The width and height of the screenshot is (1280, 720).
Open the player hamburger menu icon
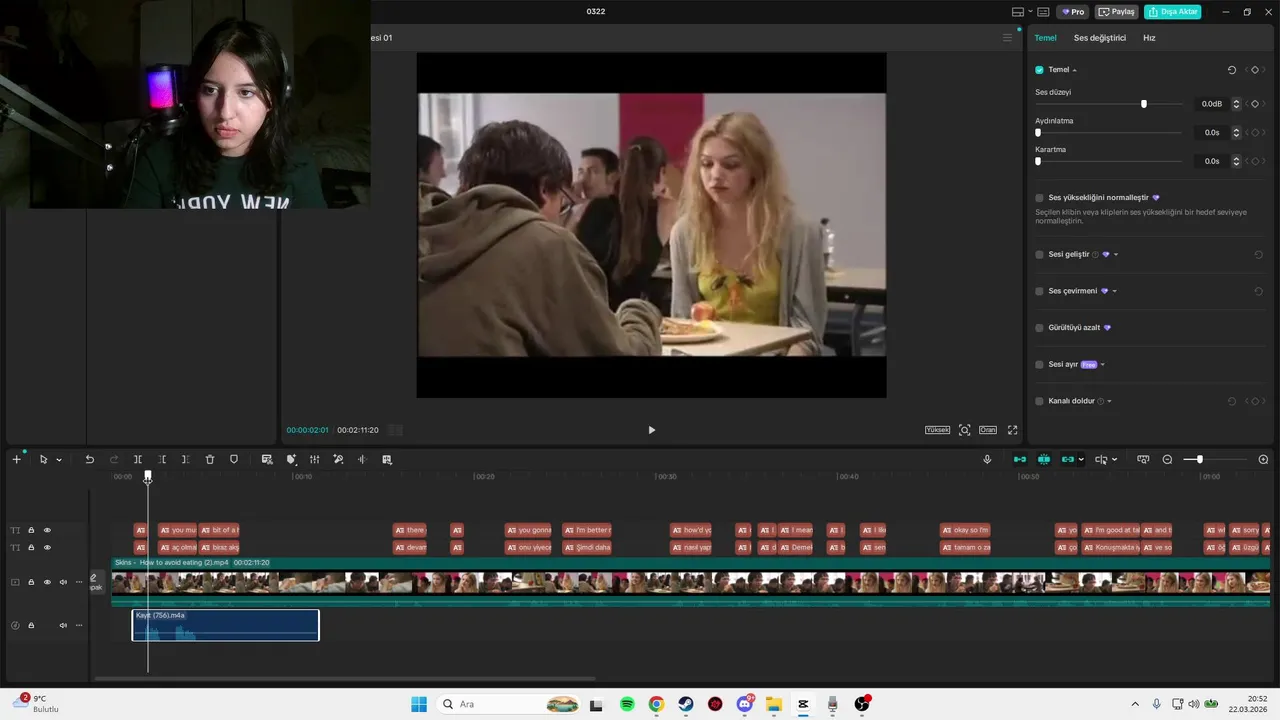(x=1007, y=38)
